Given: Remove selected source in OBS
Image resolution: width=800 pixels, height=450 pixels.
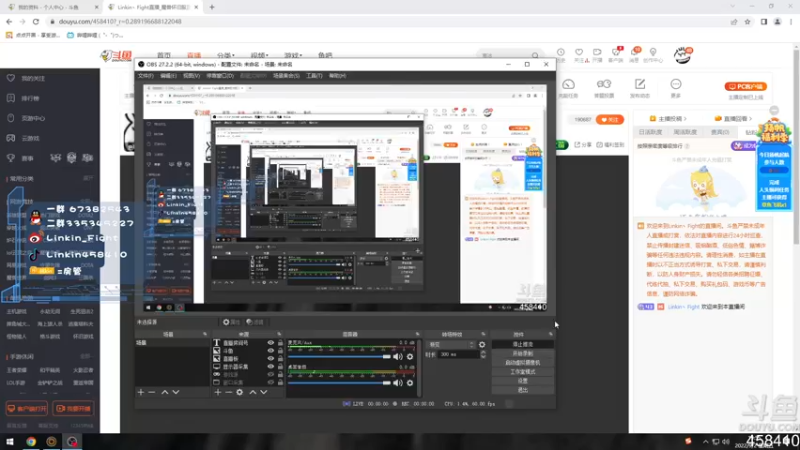Looking at the screenshot, I should click(x=229, y=392).
